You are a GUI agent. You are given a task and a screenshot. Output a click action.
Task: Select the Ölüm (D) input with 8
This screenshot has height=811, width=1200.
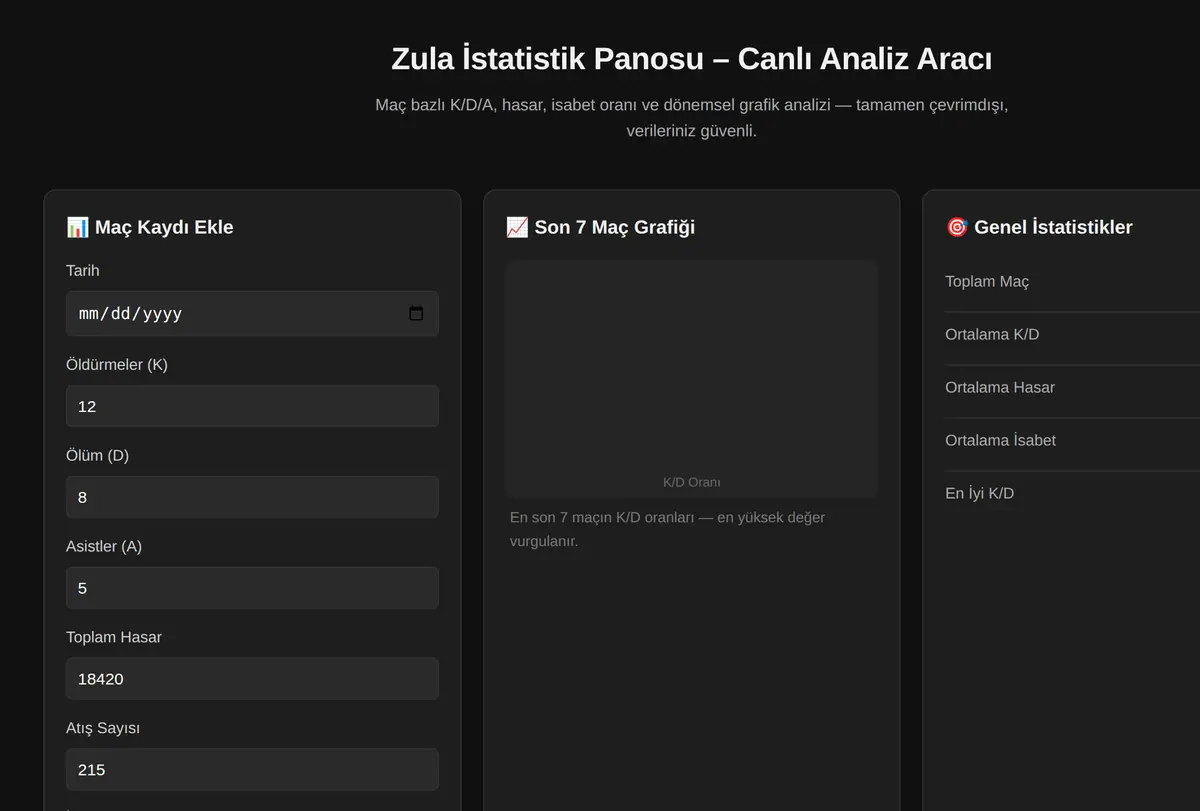252,497
